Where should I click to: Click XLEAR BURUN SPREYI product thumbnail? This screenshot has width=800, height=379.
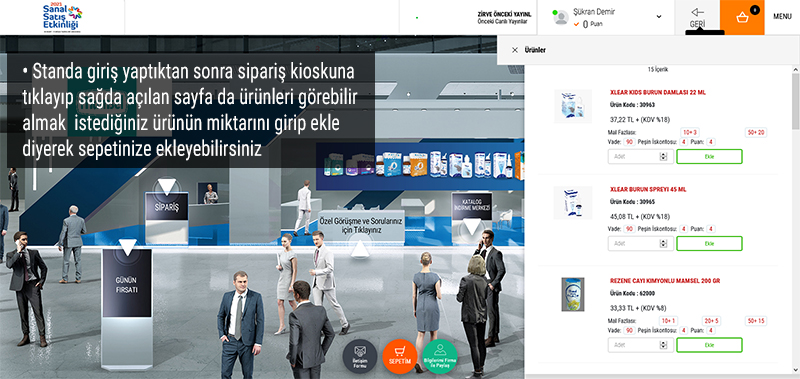pyautogui.click(x=573, y=203)
